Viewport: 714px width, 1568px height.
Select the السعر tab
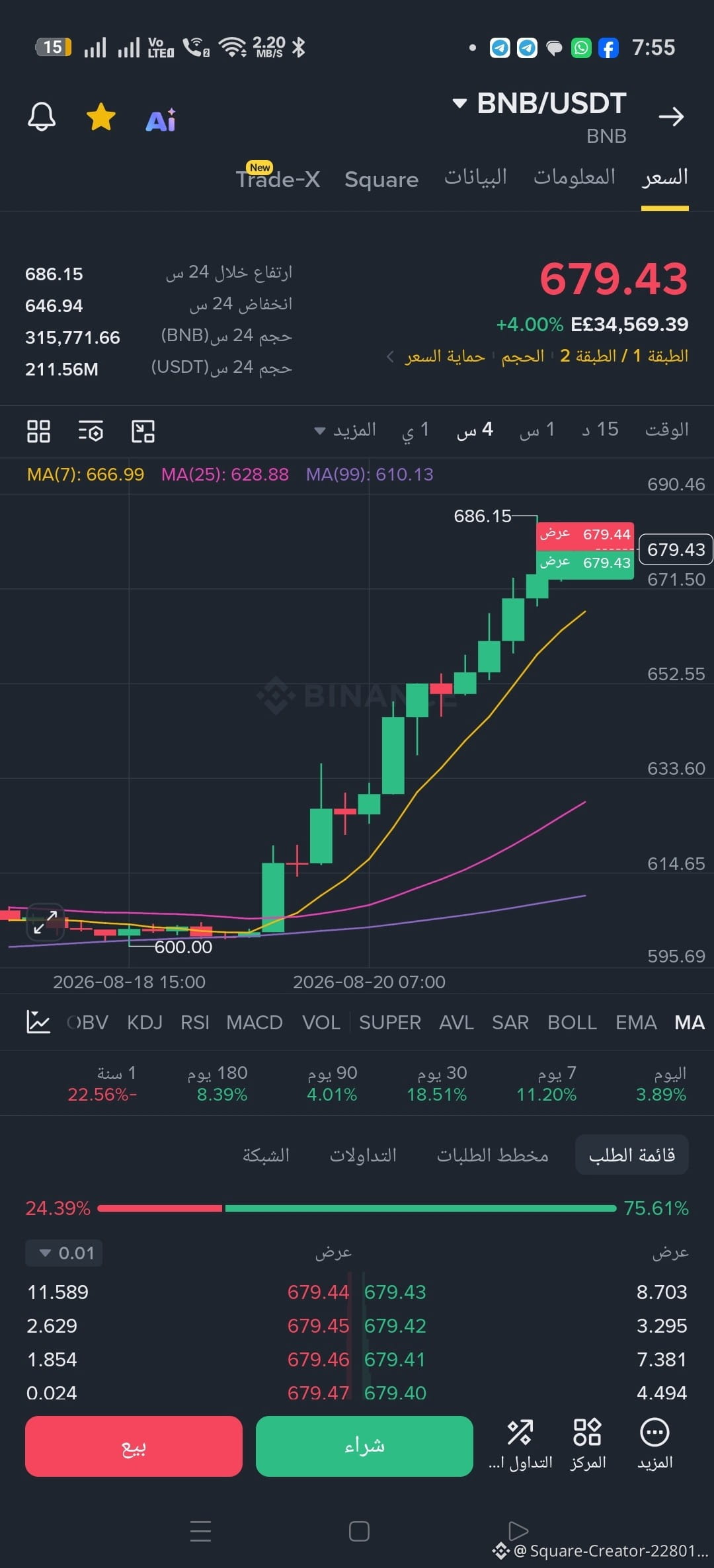click(664, 177)
